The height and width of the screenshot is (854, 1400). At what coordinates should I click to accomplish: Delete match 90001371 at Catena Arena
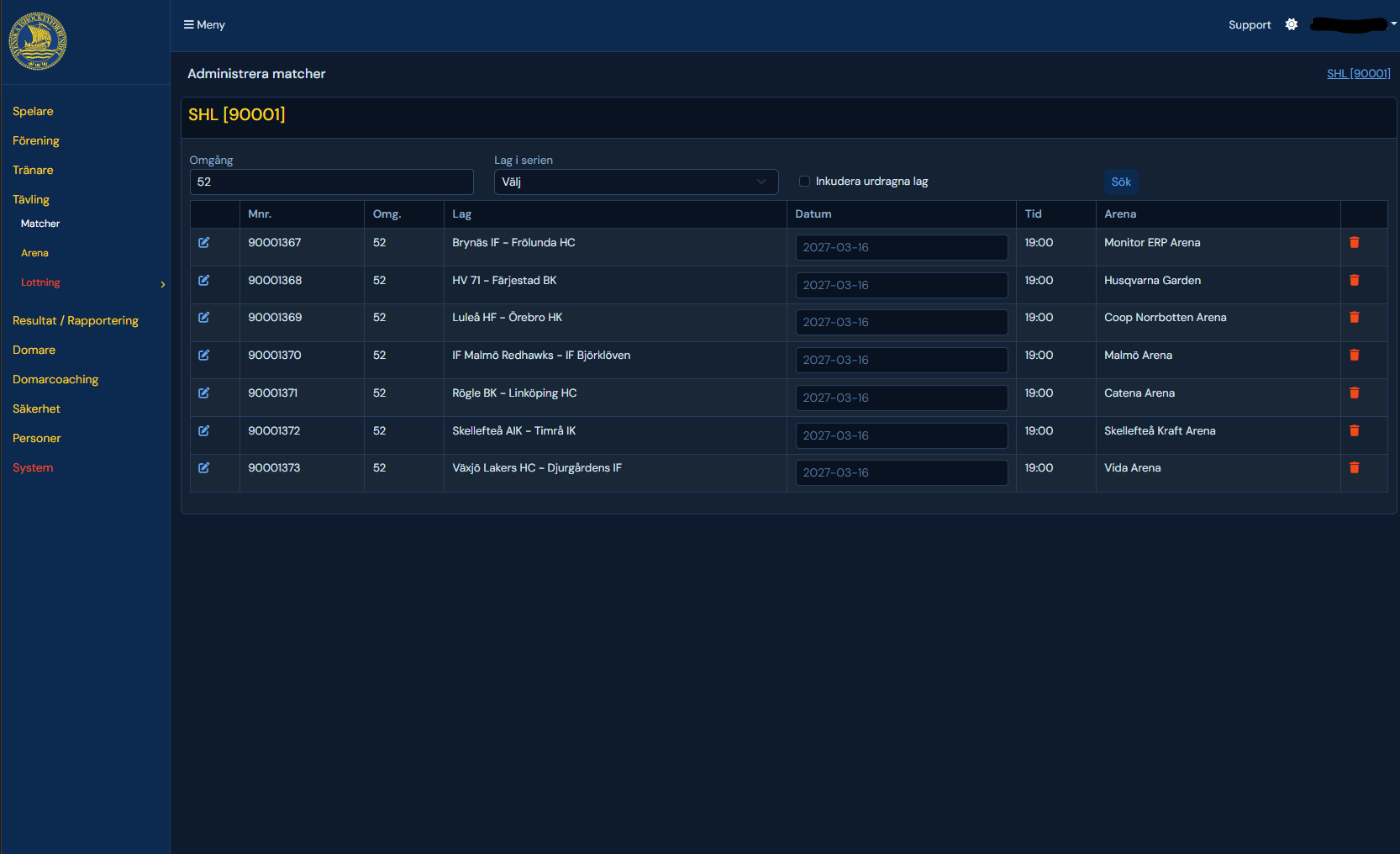(1354, 393)
